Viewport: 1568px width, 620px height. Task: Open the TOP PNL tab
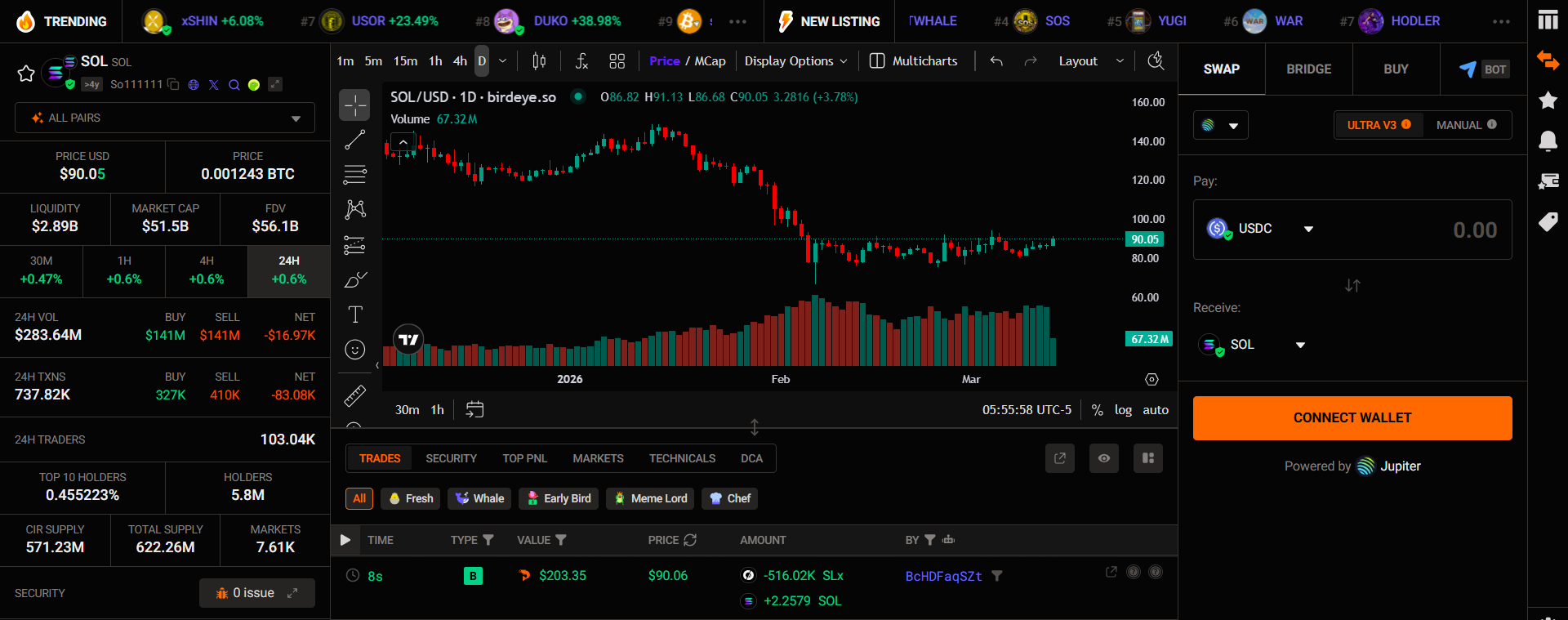(525, 458)
